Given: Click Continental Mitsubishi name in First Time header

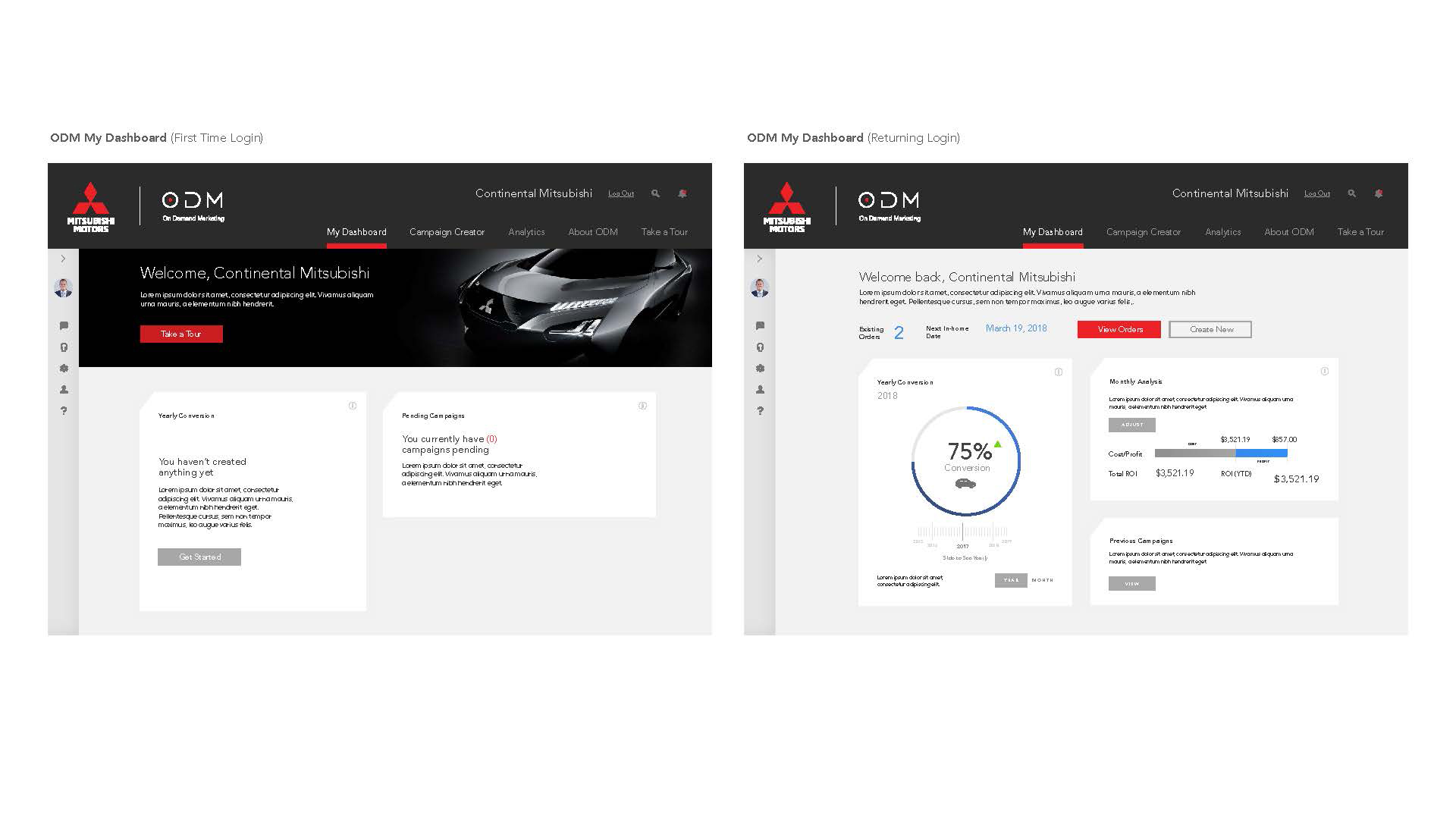Looking at the screenshot, I should (534, 193).
